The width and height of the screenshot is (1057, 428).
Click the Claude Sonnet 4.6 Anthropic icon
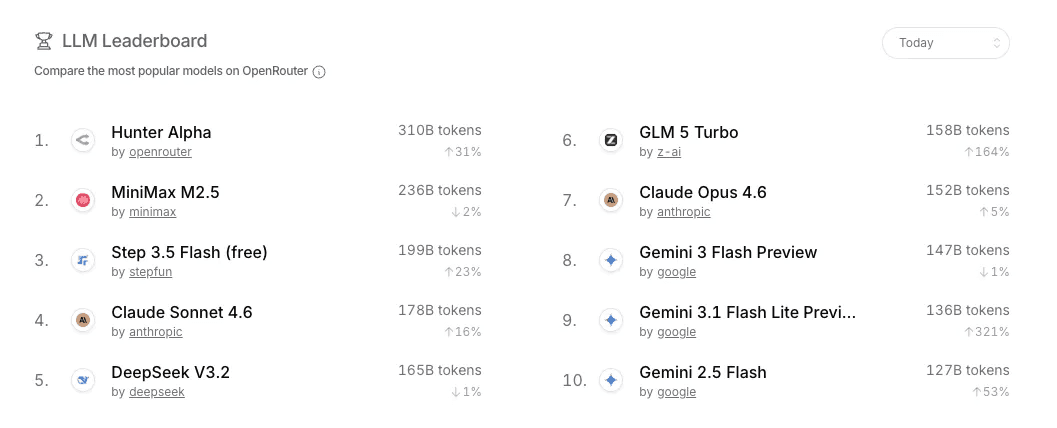(83, 321)
